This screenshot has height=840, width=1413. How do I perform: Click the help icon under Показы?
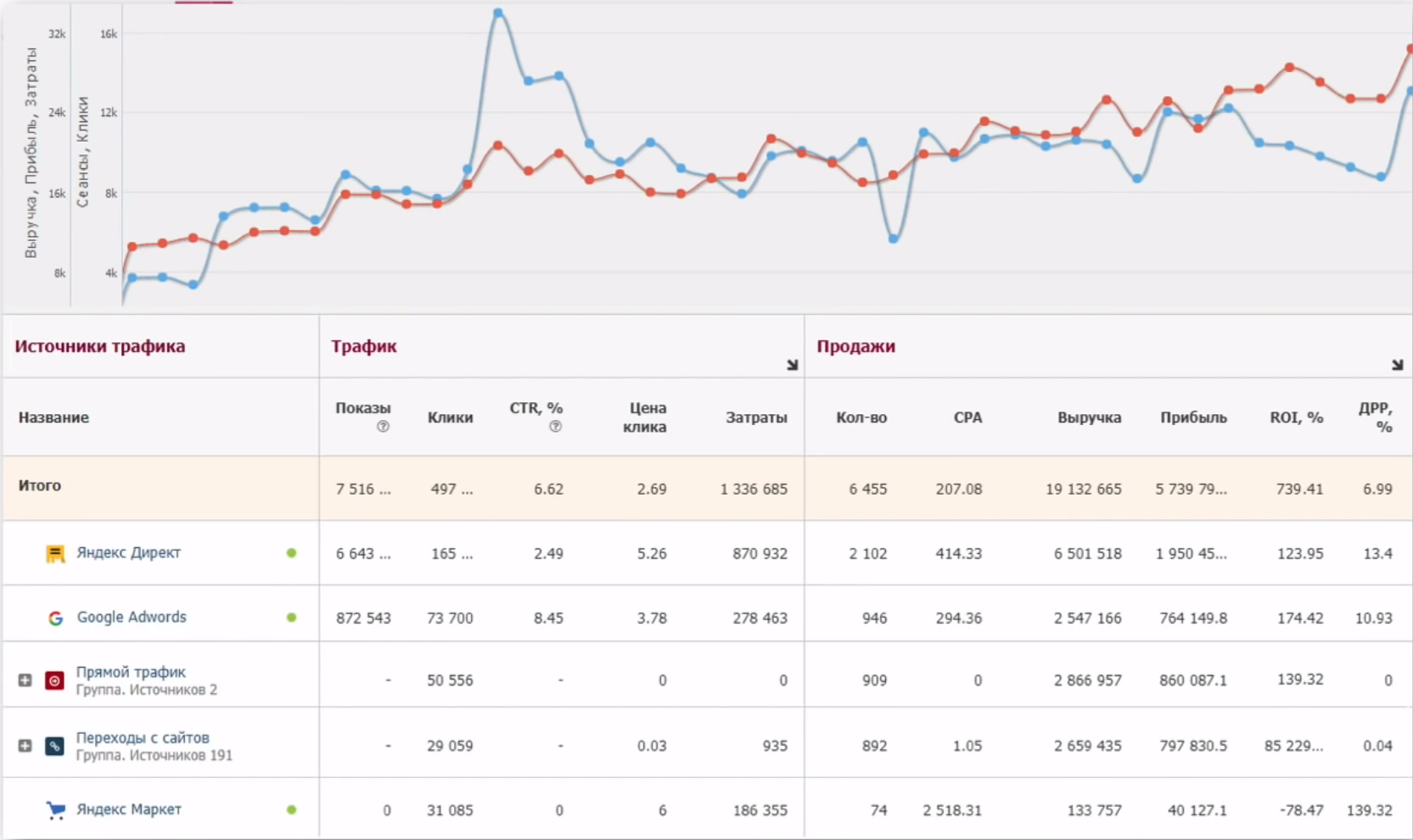pyautogui.click(x=383, y=427)
